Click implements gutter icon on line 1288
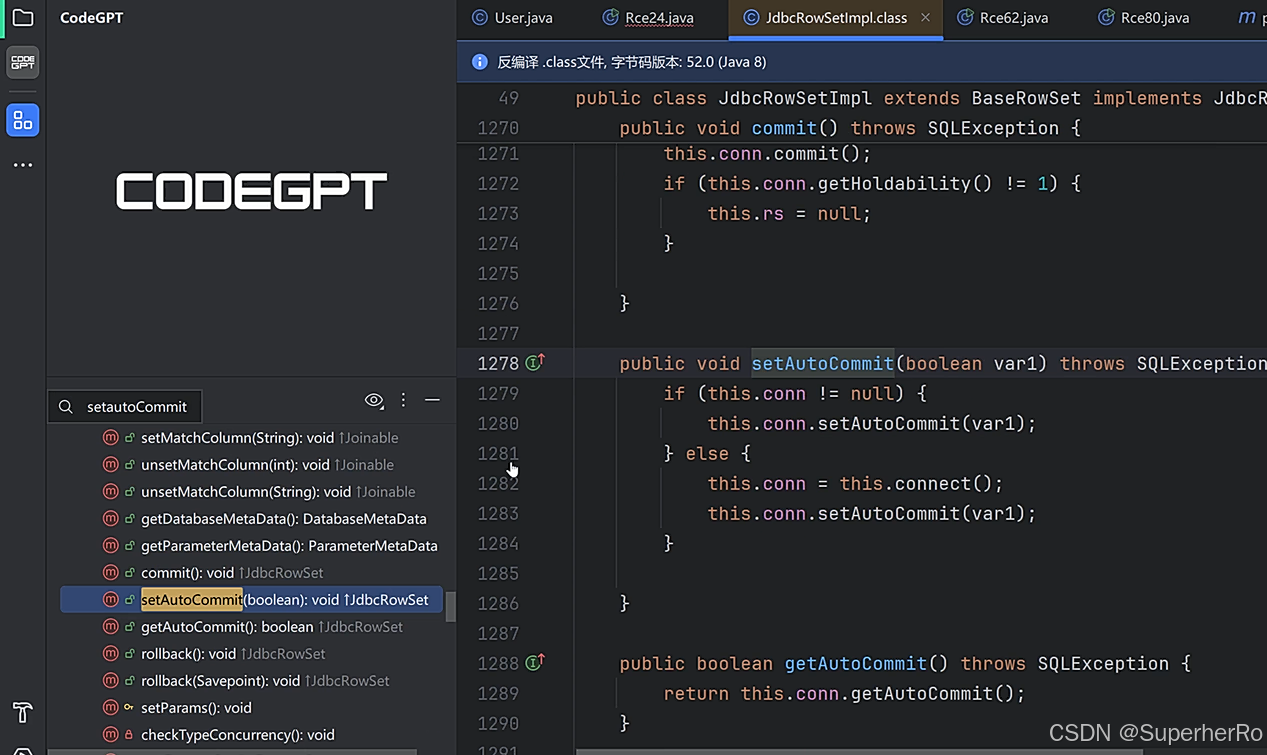1267x755 pixels. pyautogui.click(x=535, y=662)
